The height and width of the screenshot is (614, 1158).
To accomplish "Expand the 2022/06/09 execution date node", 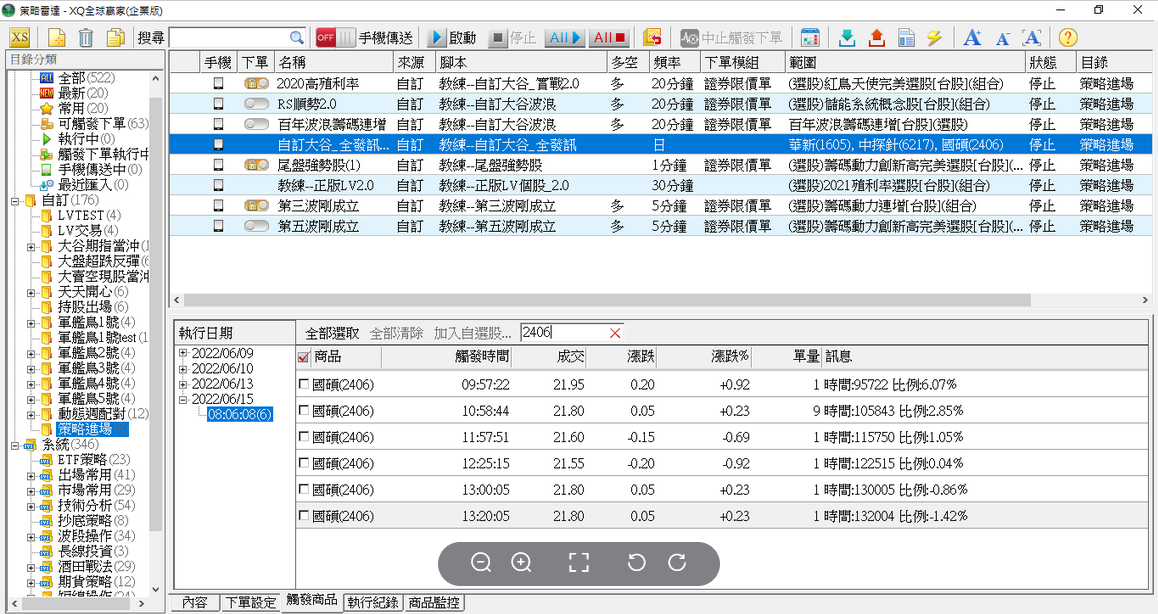I will pyautogui.click(x=183, y=354).
